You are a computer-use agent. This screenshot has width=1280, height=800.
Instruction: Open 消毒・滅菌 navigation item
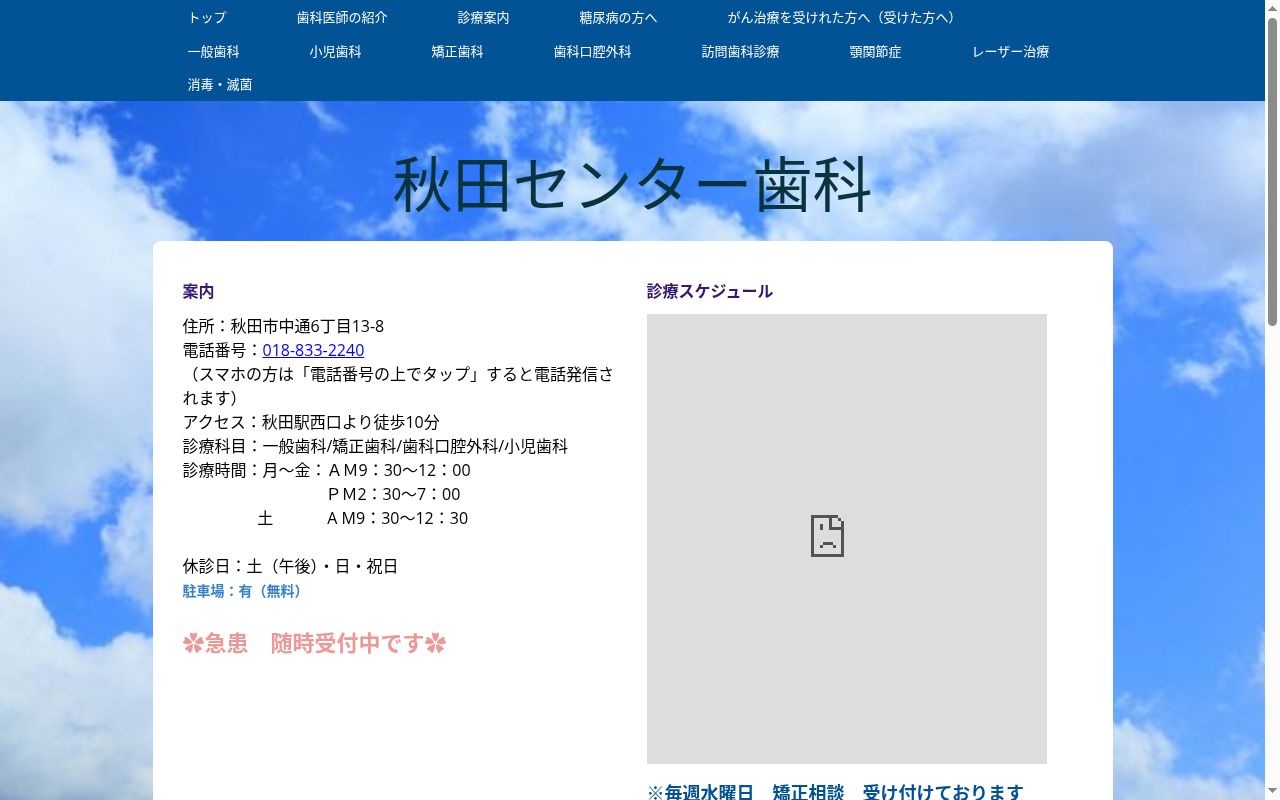[x=220, y=85]
